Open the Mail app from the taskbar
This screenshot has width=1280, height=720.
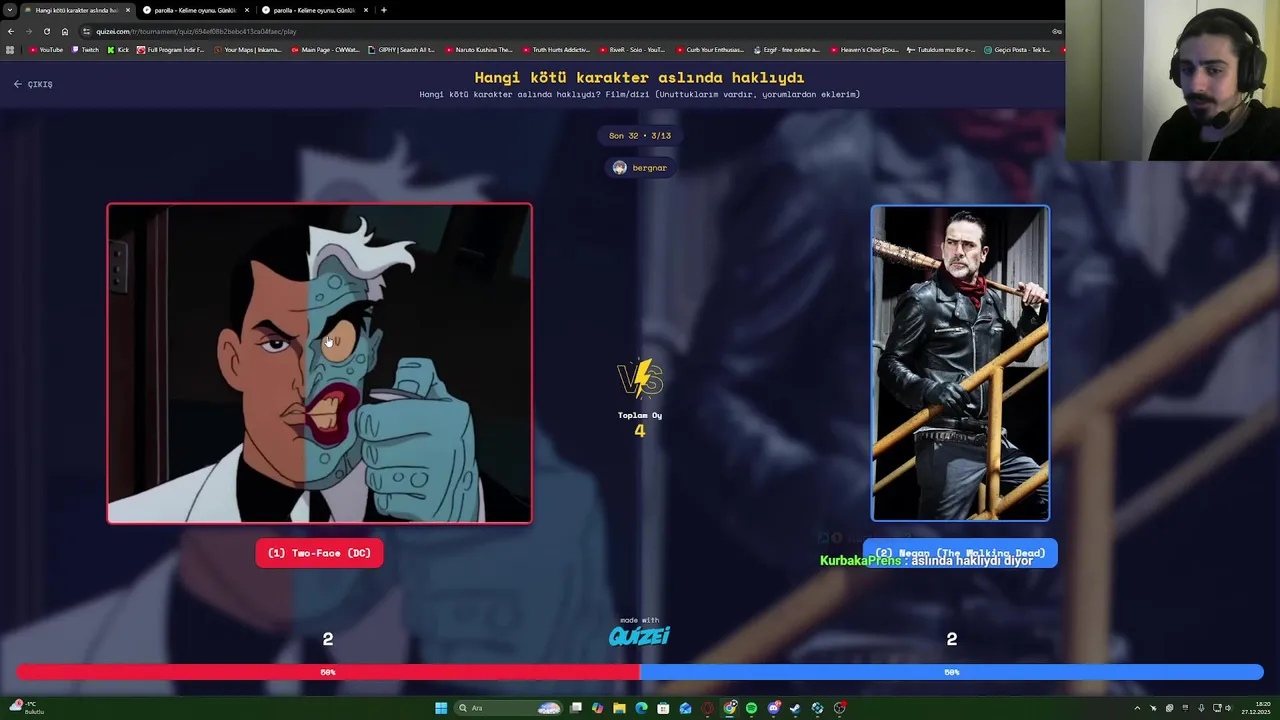click(x=685, y=708)
